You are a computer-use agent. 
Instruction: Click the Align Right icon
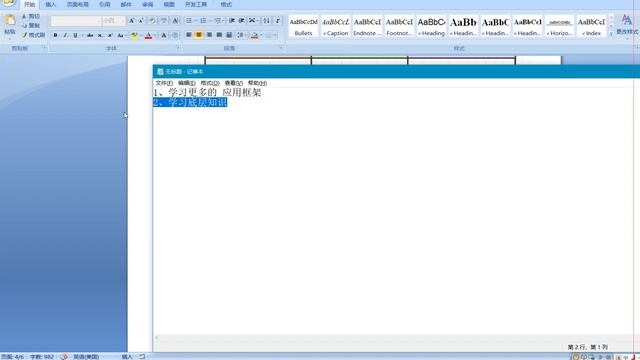(x=209, y=36)
